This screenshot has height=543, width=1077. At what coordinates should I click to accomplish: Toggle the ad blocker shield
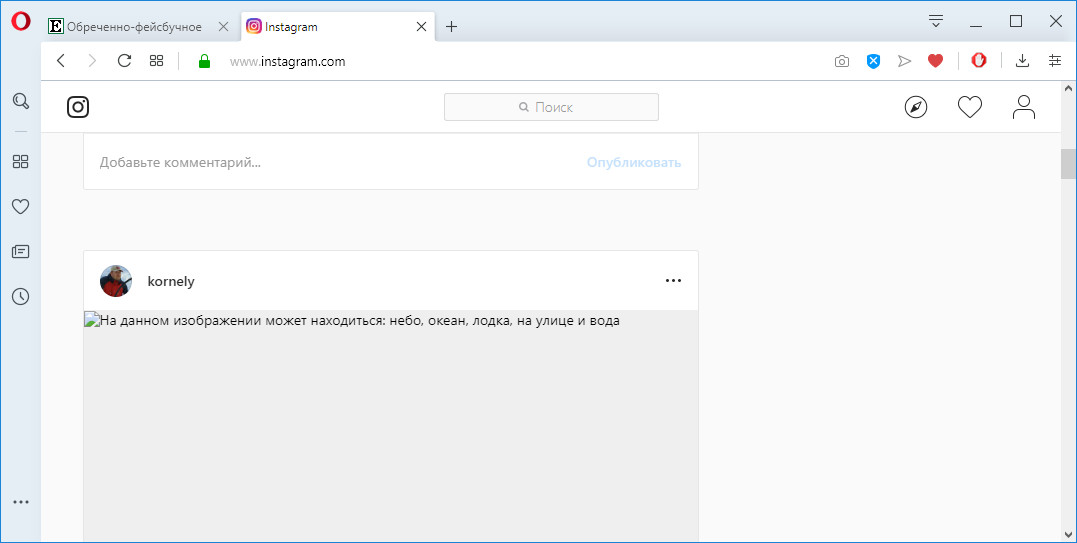(x=873, y=61)
